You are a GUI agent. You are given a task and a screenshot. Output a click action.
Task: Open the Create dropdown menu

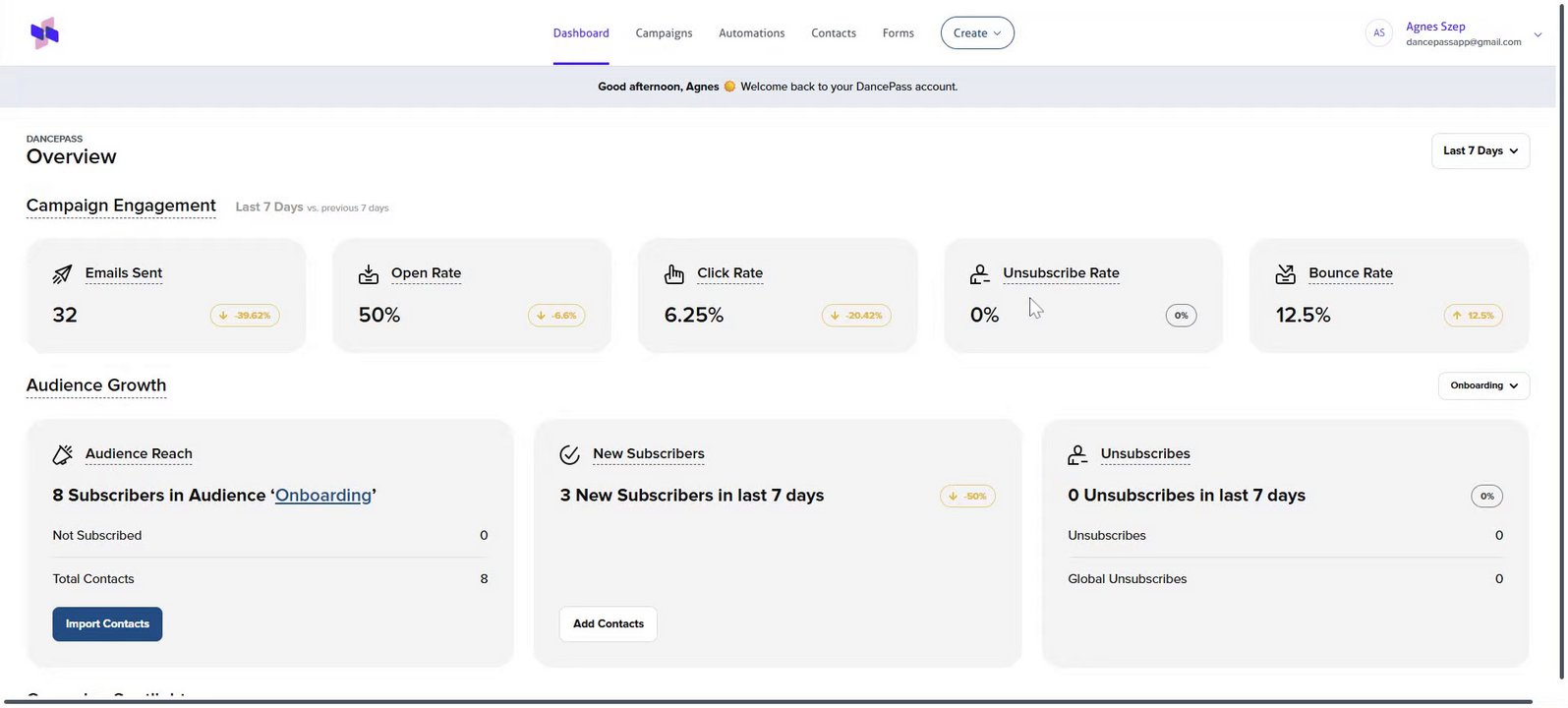coord(977,33)
